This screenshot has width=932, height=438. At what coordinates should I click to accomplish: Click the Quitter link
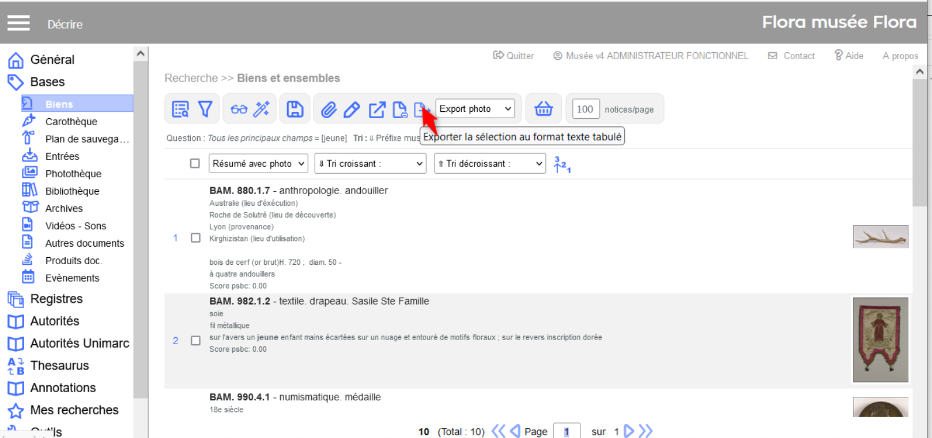pyautogui.click(x=514, y=56)
